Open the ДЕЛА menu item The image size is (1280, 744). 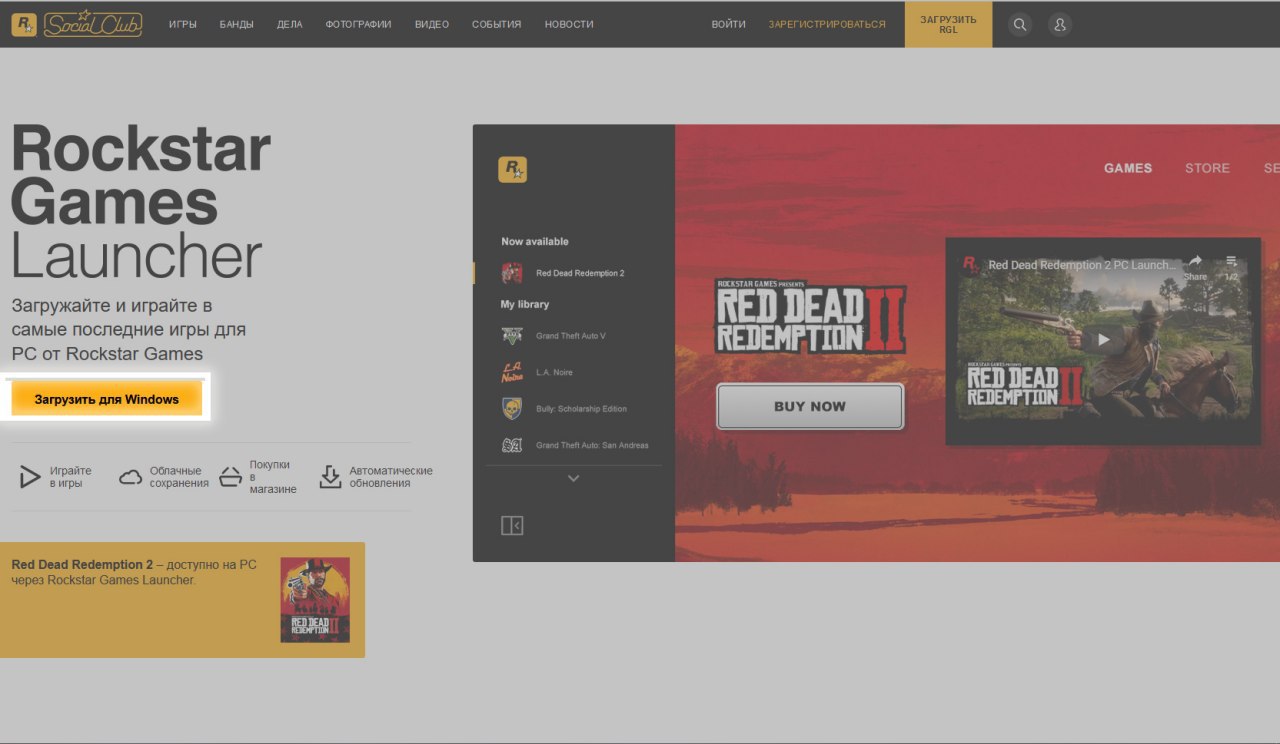290,24
